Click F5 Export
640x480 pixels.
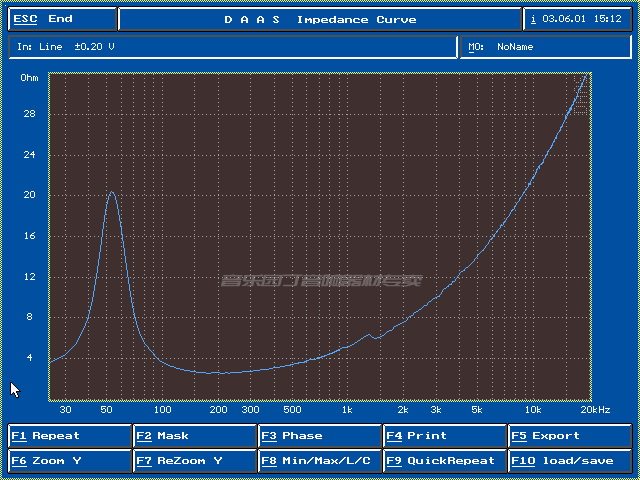(x=570, y=436)
